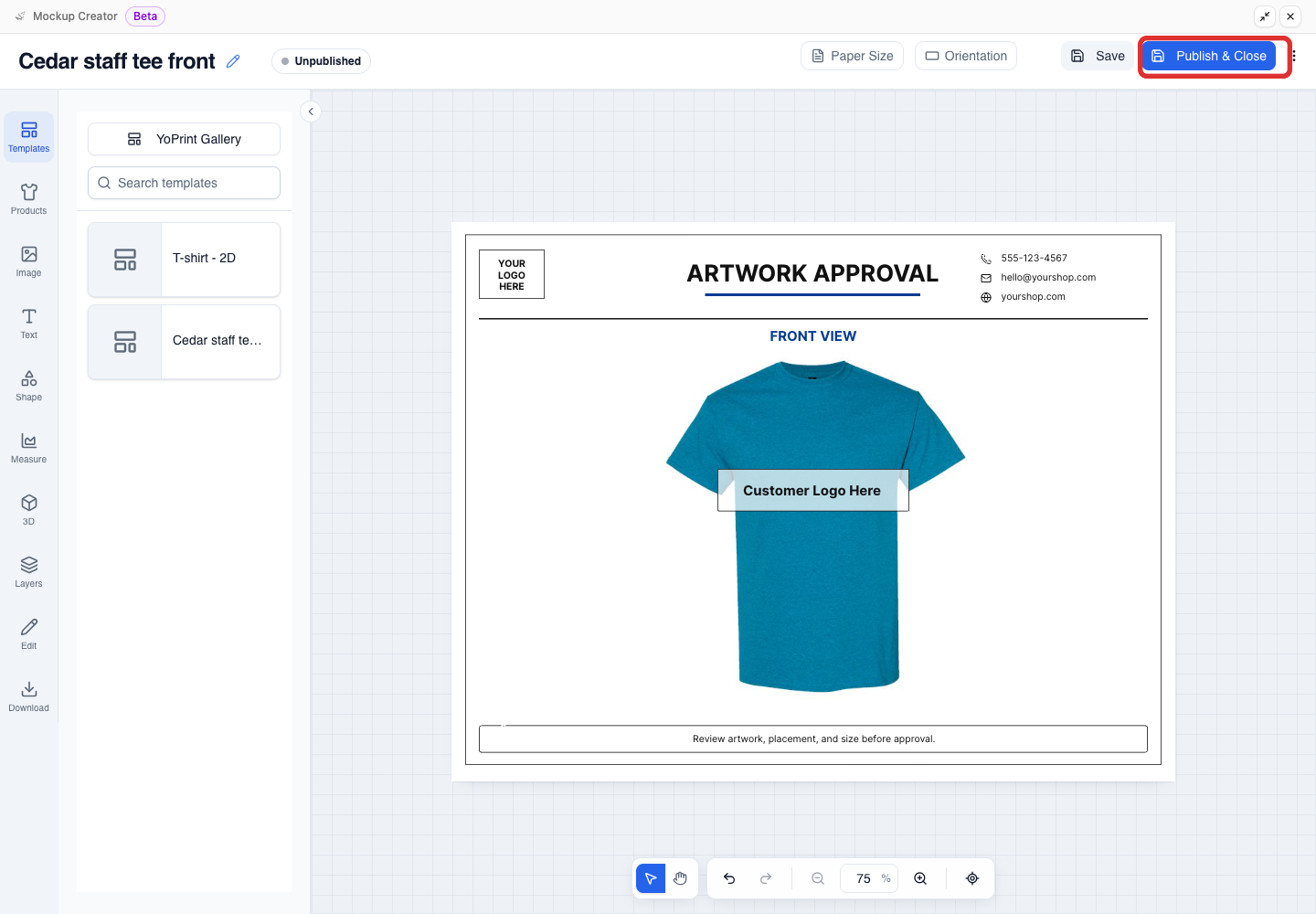Open the Measure tool

(28, 448)
